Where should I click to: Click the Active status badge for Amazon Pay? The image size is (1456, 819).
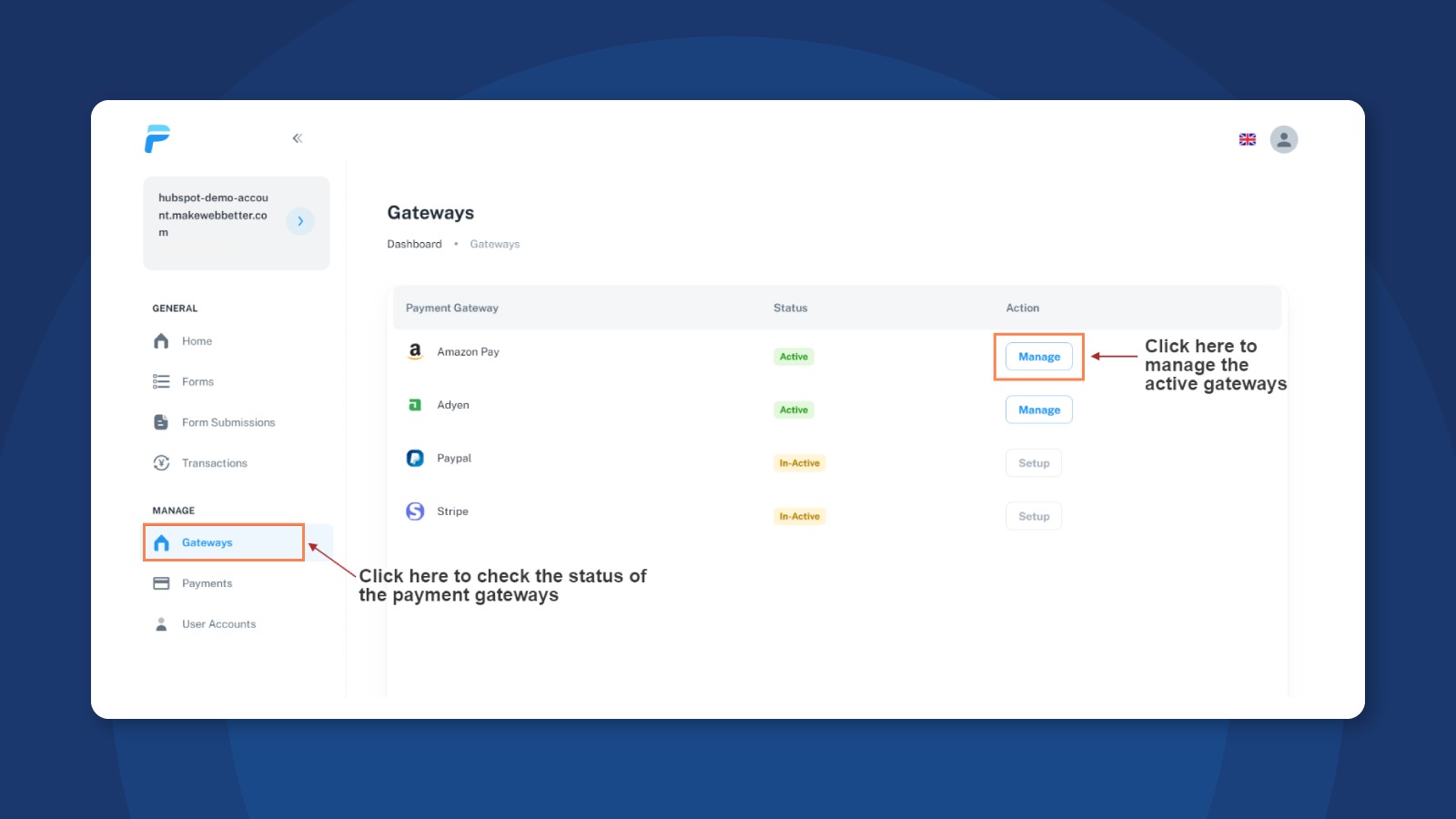click(794, 357)
